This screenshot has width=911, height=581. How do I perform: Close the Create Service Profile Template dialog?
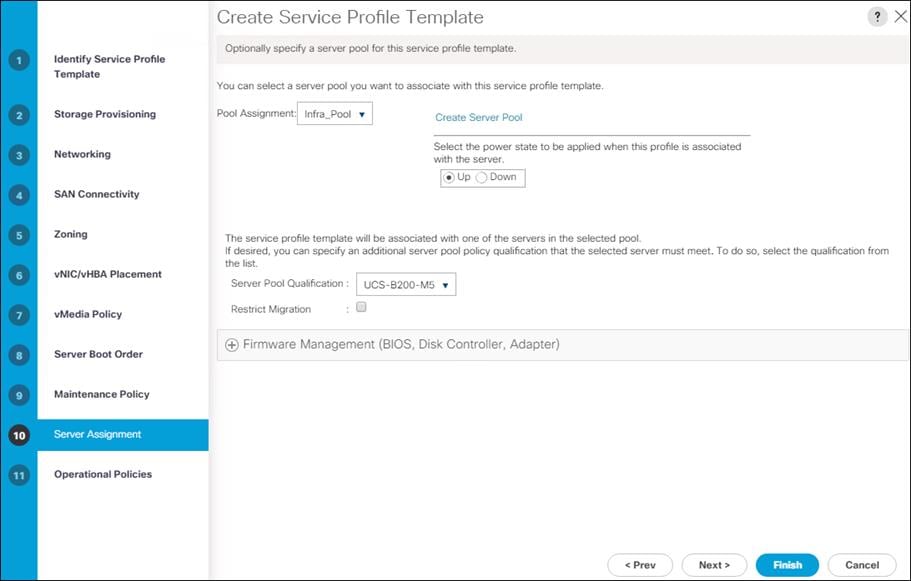point(899,18)
